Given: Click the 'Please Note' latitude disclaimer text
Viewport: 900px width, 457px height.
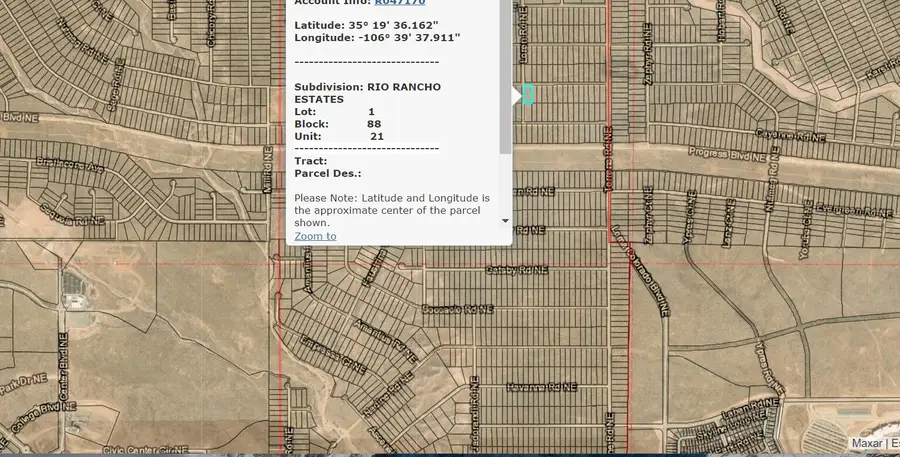Looking at the screenshot, I should tap(392, 210).
